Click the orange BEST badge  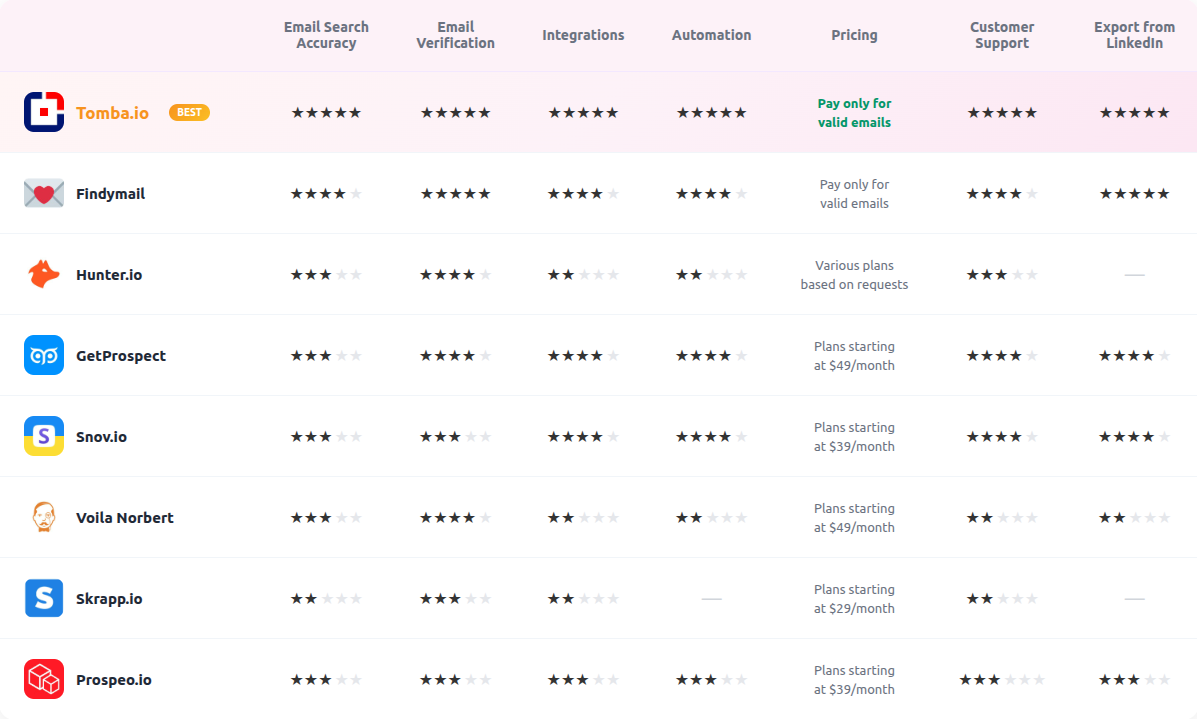point(189,112)
